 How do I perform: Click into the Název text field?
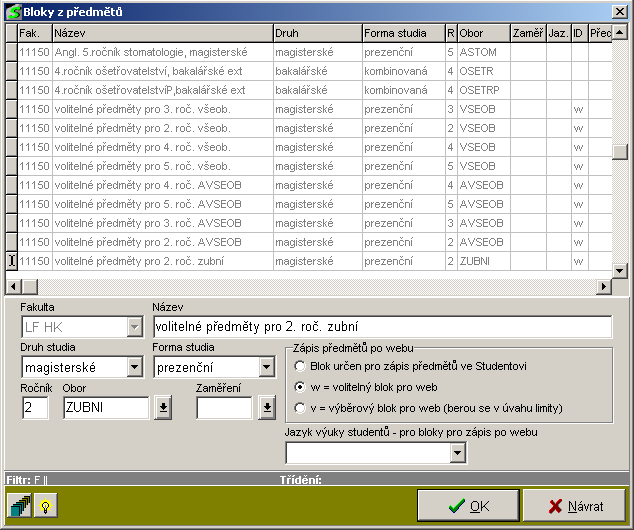coord(380,327)
